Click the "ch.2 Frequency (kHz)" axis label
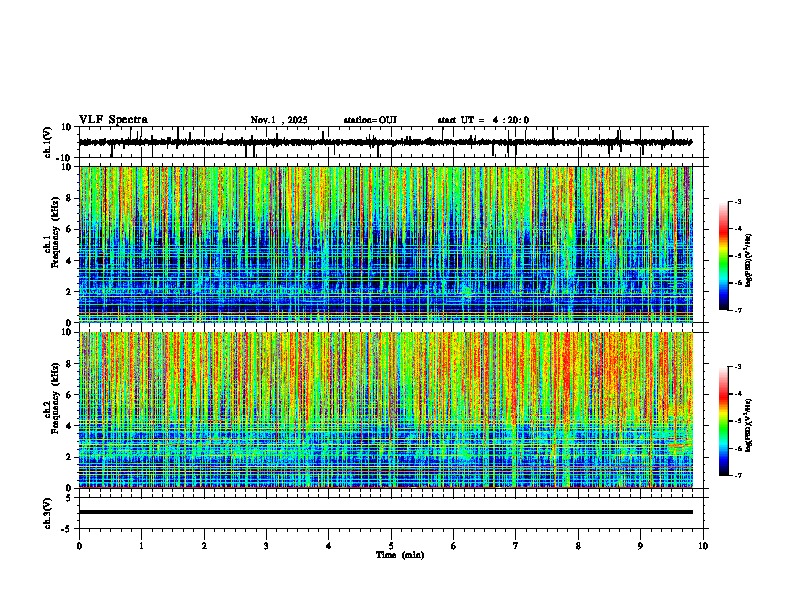Screen dimensions: 792x612 [x=52, y=397]
